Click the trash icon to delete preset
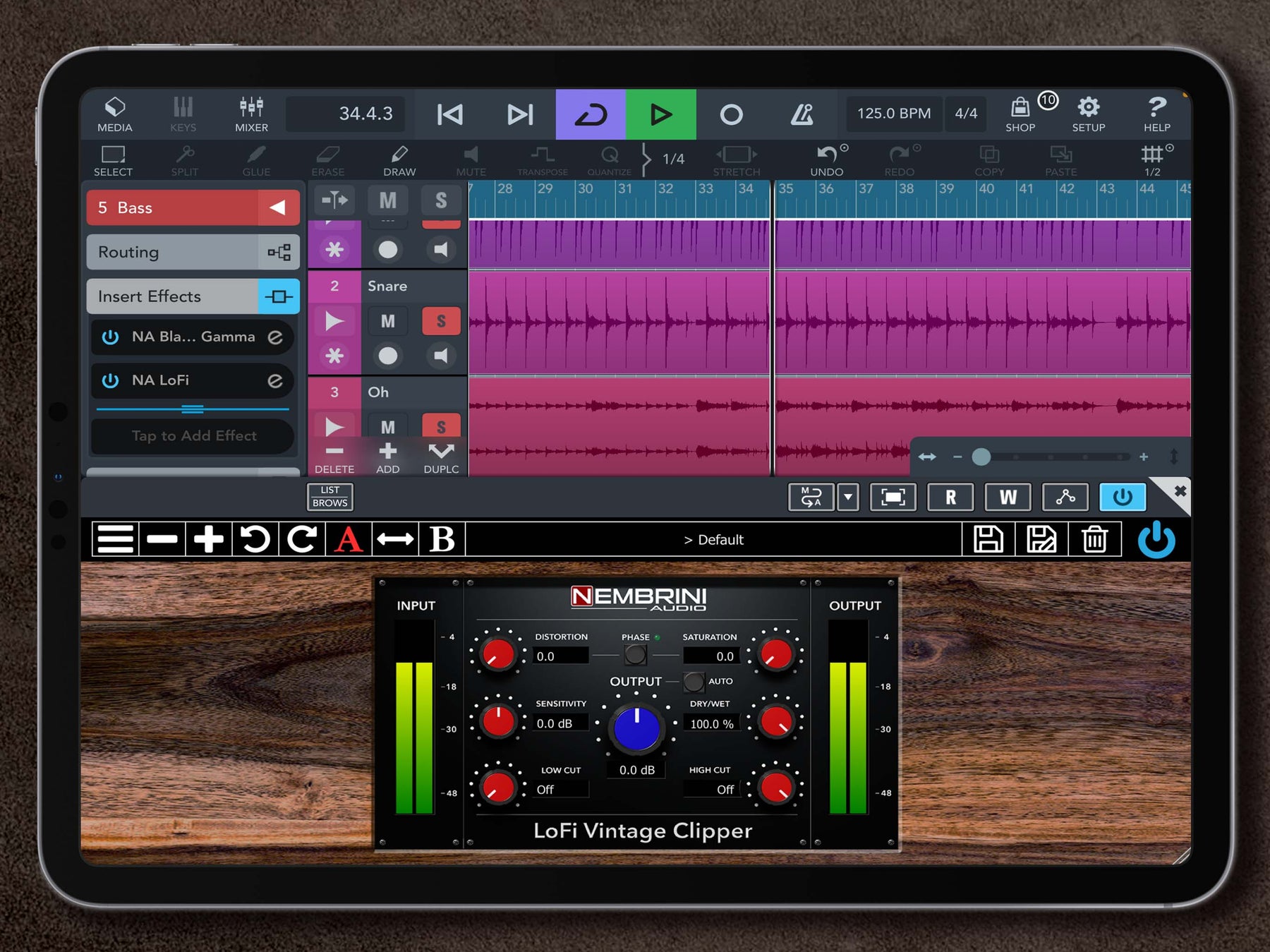The width and height of the screenshot is (1270, 952). [1094, 539]
